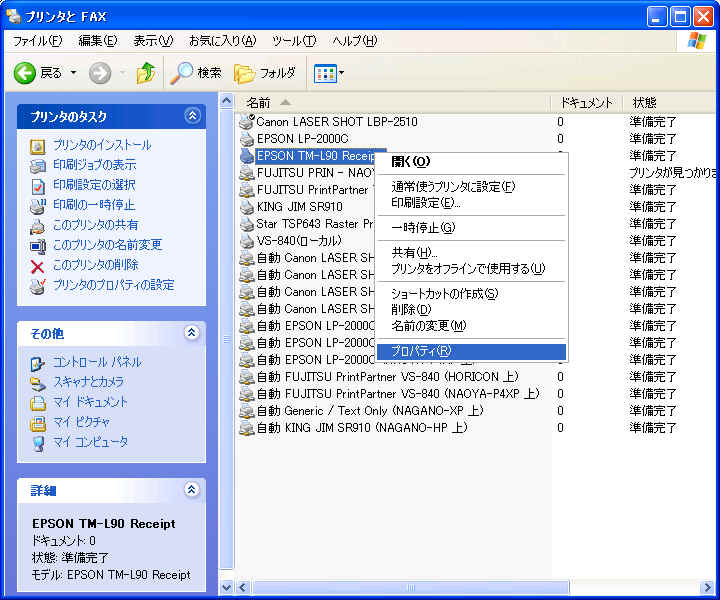
Task: Click the horizontal scrollbar thumb
Action: point(410,588)
